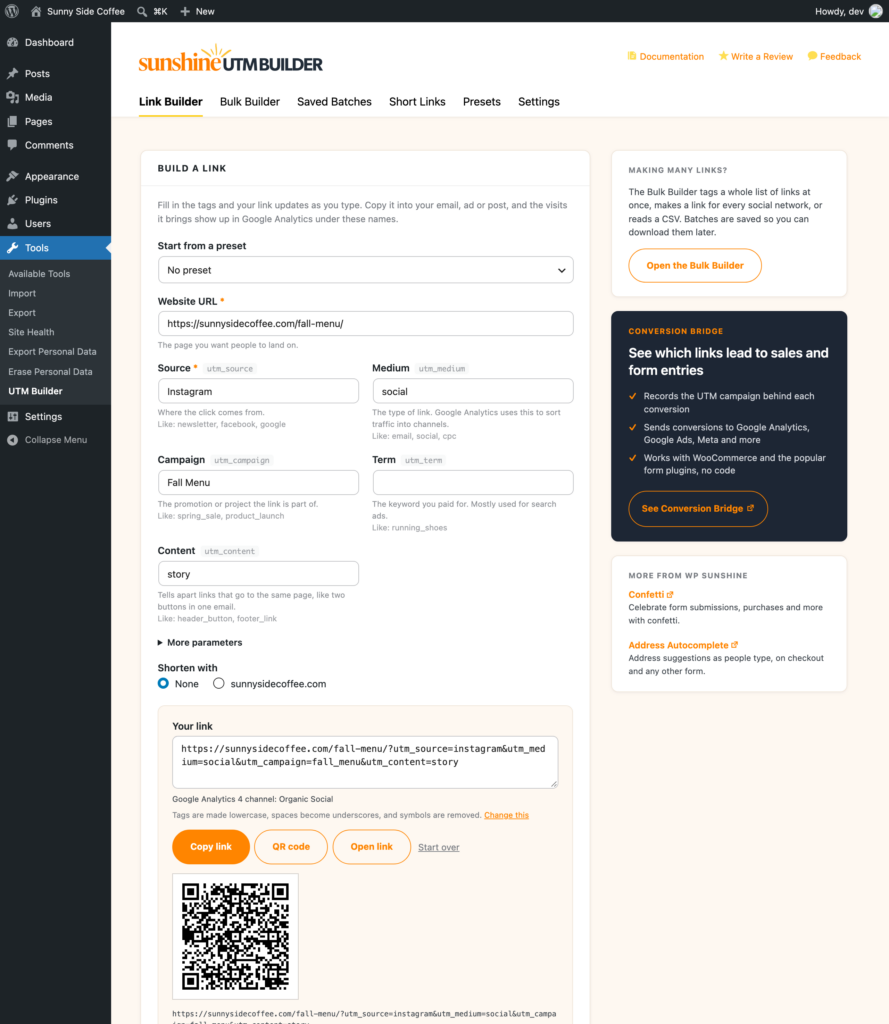
Task: Switch to the Link Builder tab
Action: (x=170, y=102)
